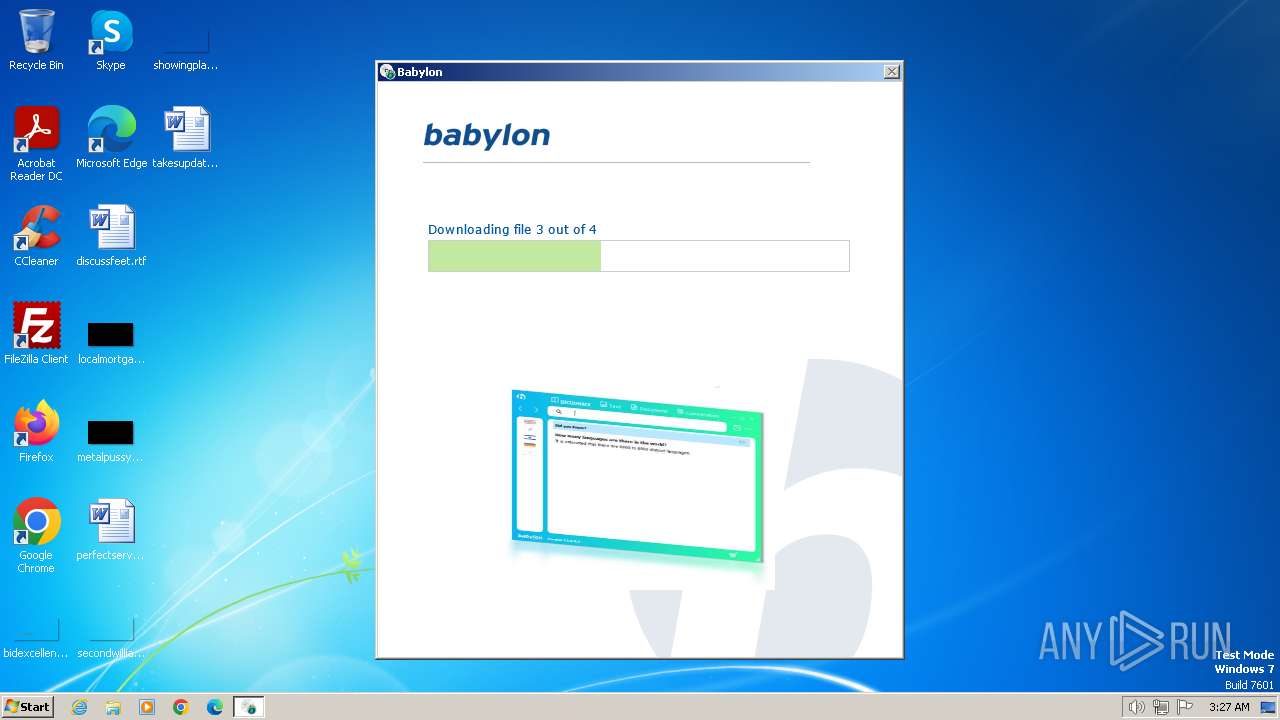Image resolution: width=1280 pixels, height=720 pixels.
Task: Open Edge from the taskbar
Action: pyautogui.click(x=215, y=707)
